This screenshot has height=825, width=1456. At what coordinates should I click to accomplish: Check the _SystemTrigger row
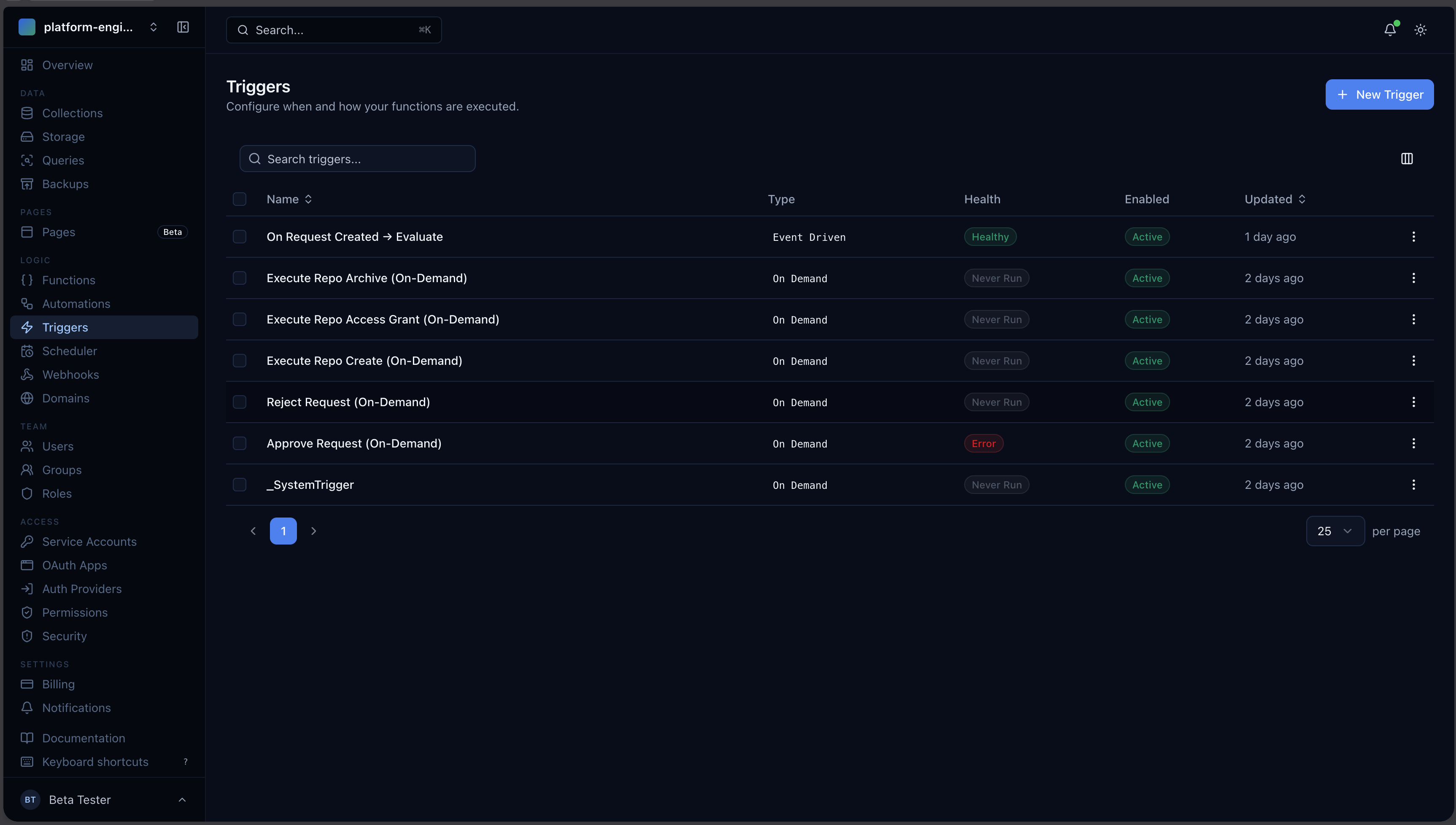pyautogui.click(x=240, y=485)
